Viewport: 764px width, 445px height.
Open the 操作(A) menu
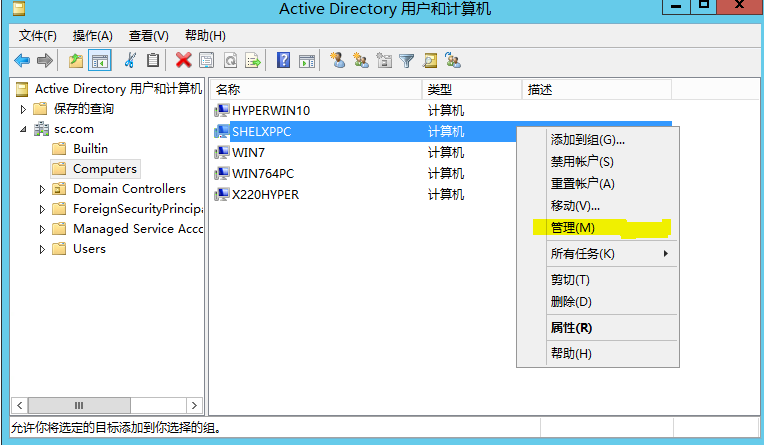point(93,36)
